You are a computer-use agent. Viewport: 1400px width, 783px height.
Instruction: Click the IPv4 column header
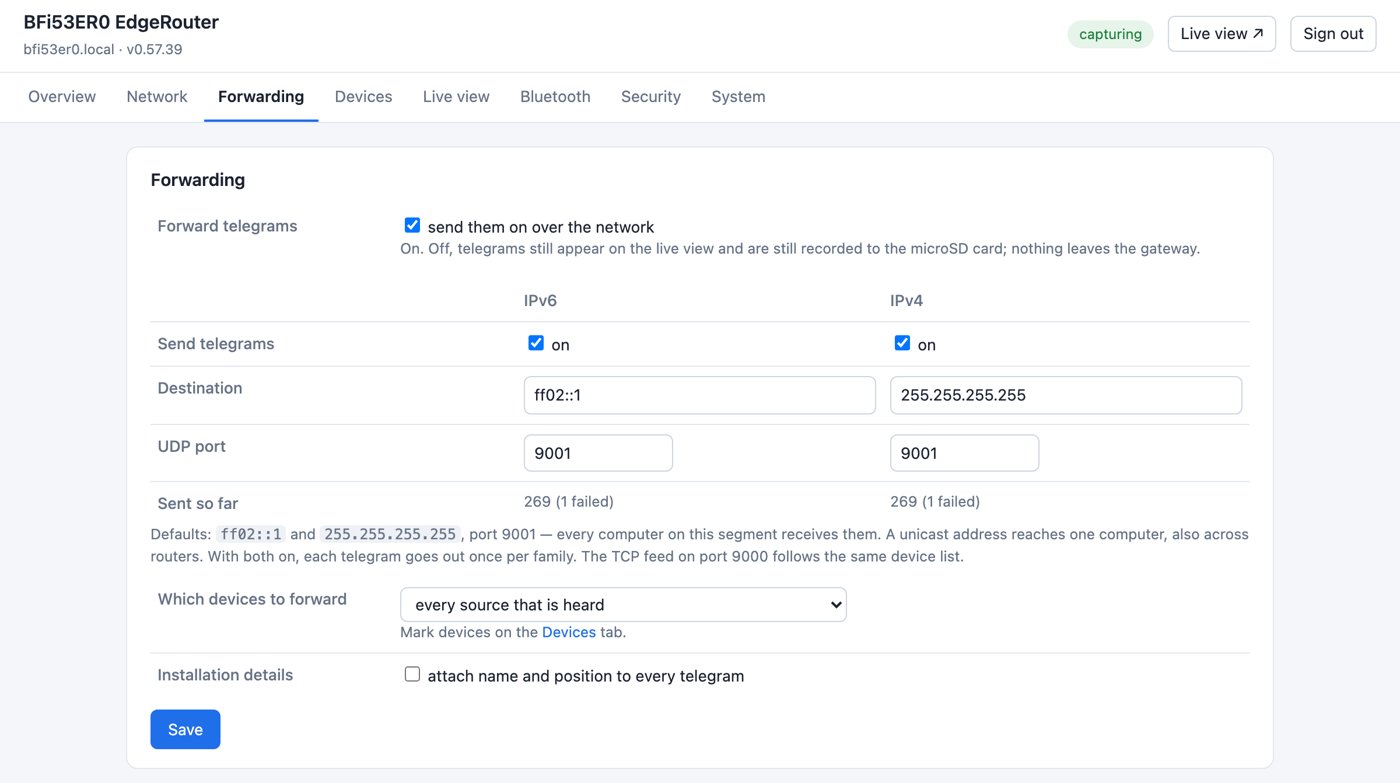click(906, 300)
